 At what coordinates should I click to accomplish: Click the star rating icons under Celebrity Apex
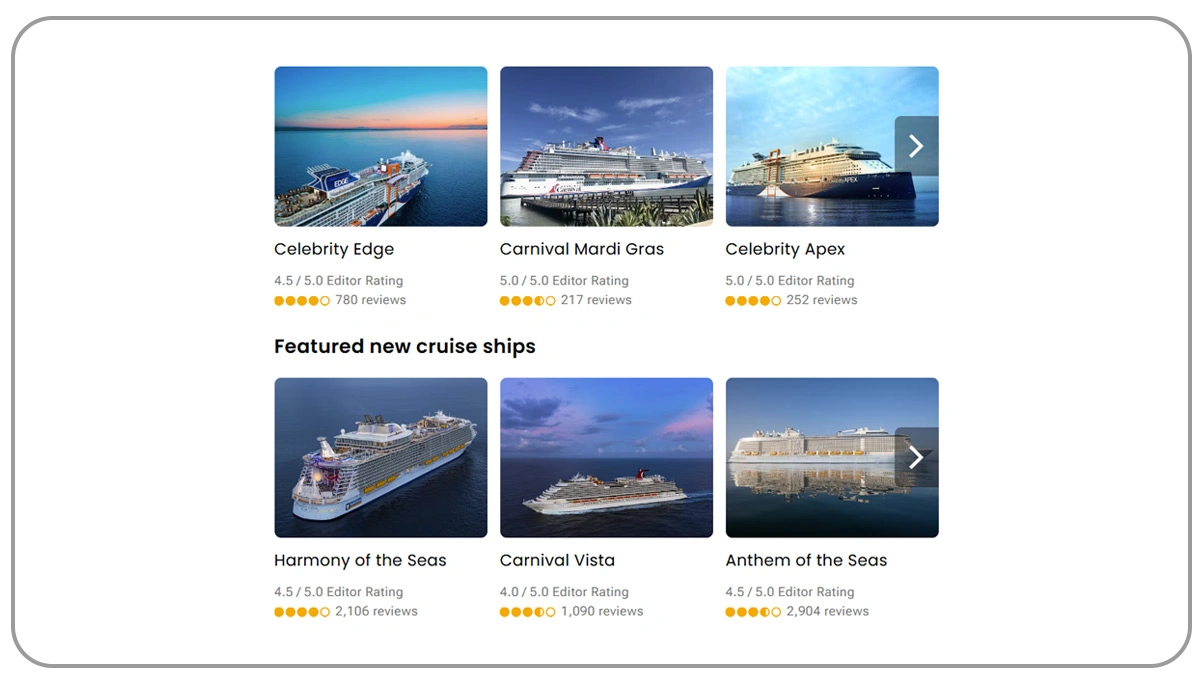coord(754,300)
